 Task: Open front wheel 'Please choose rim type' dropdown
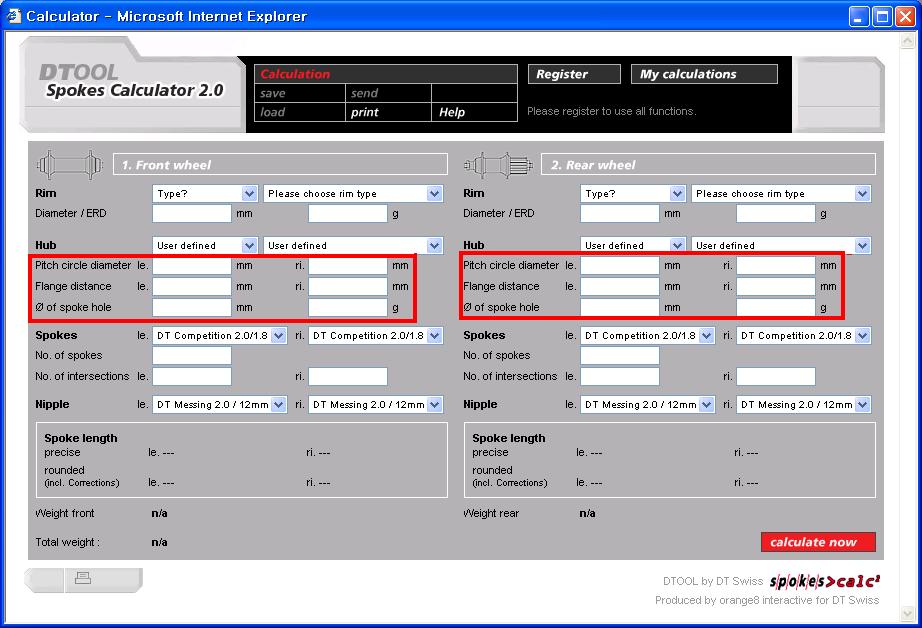[x=353, y=193]
